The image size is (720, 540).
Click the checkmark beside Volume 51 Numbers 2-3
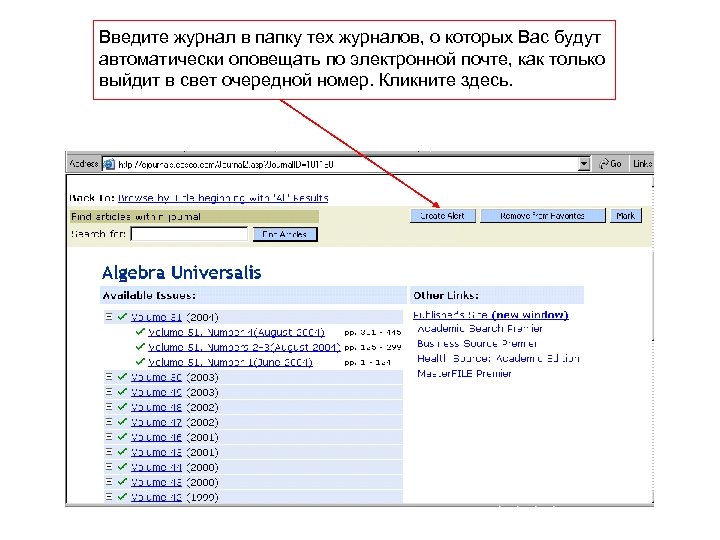[141, 347]
